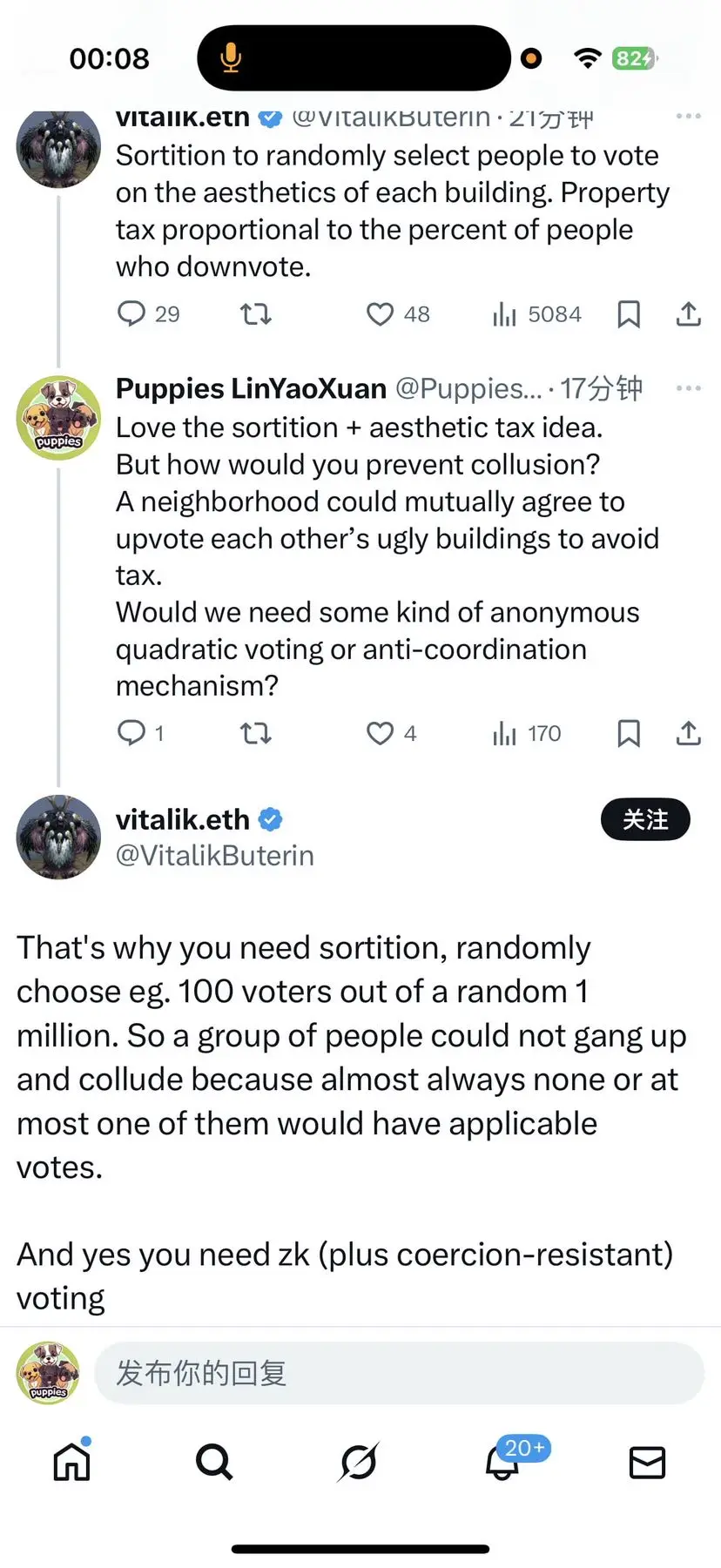Open notifications with 20+ badge
The width and height of the screenshot is (721, 1568).
(x=502, y=1463)
